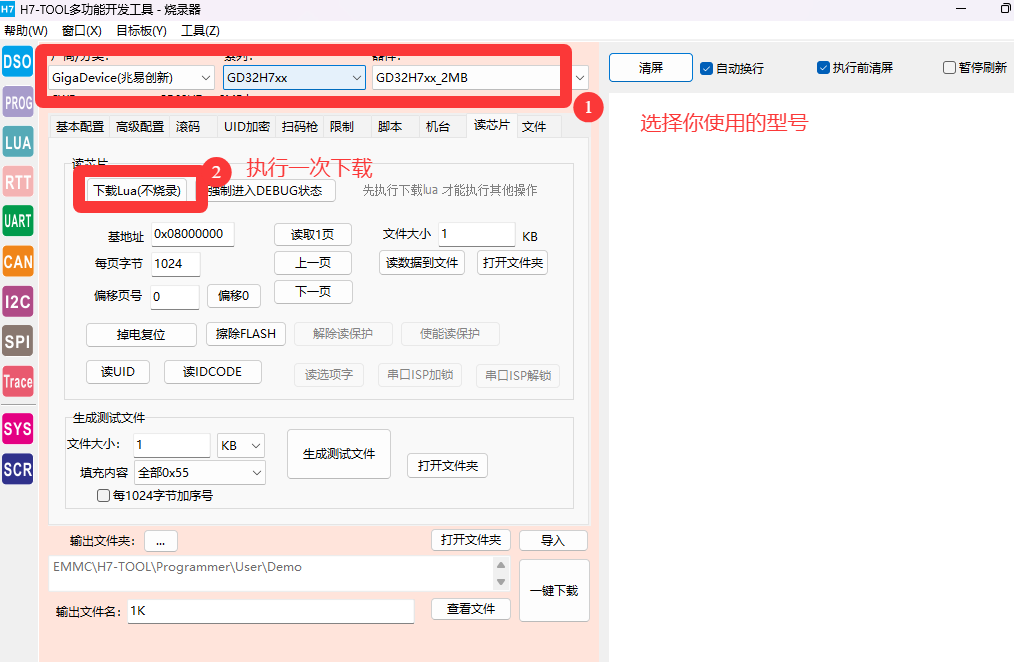Enable the 暂停刷新 checkbox

click(x=949, y=68)
